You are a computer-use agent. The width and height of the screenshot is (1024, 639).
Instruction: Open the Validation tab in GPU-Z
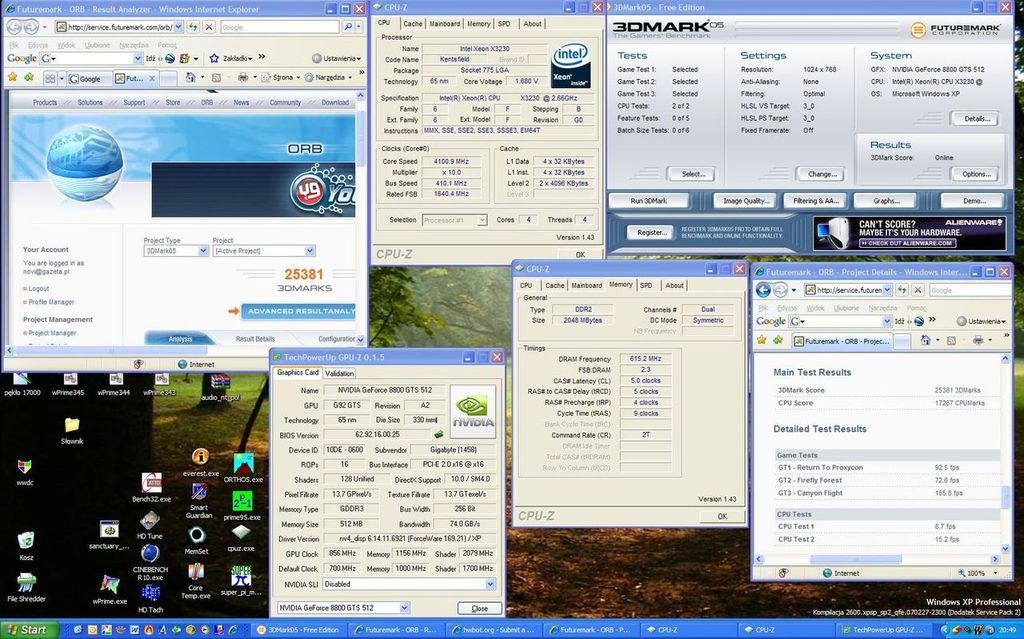pos(340,373)
